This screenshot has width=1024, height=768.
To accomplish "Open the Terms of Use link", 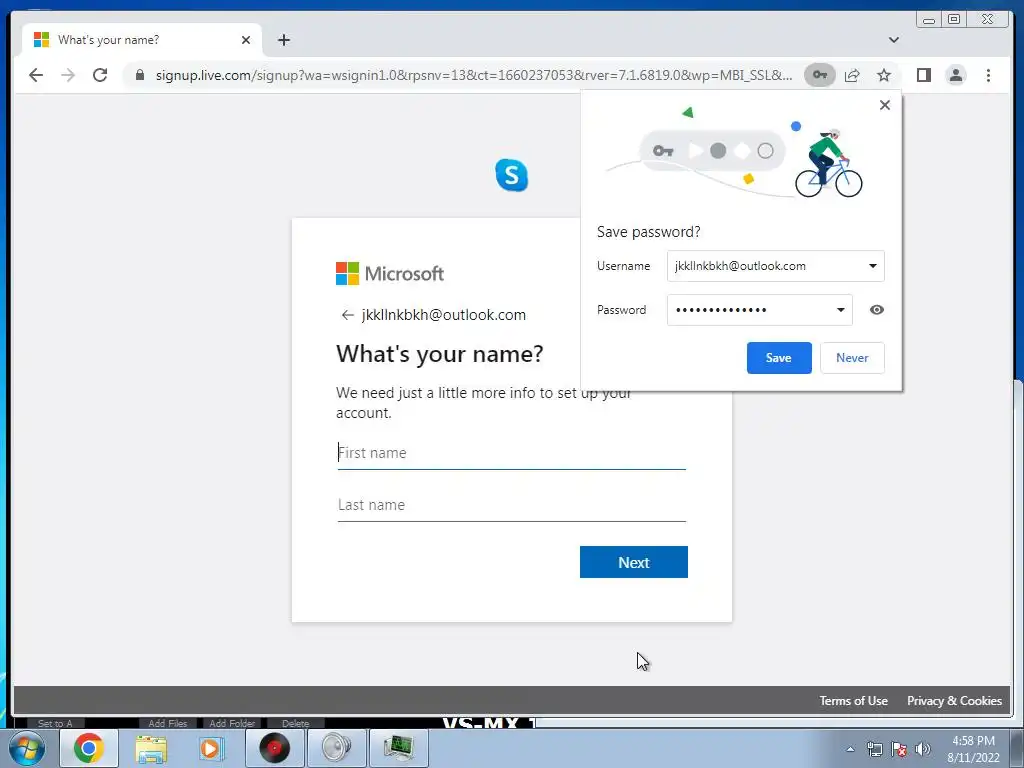I will (x=854, y=701).
